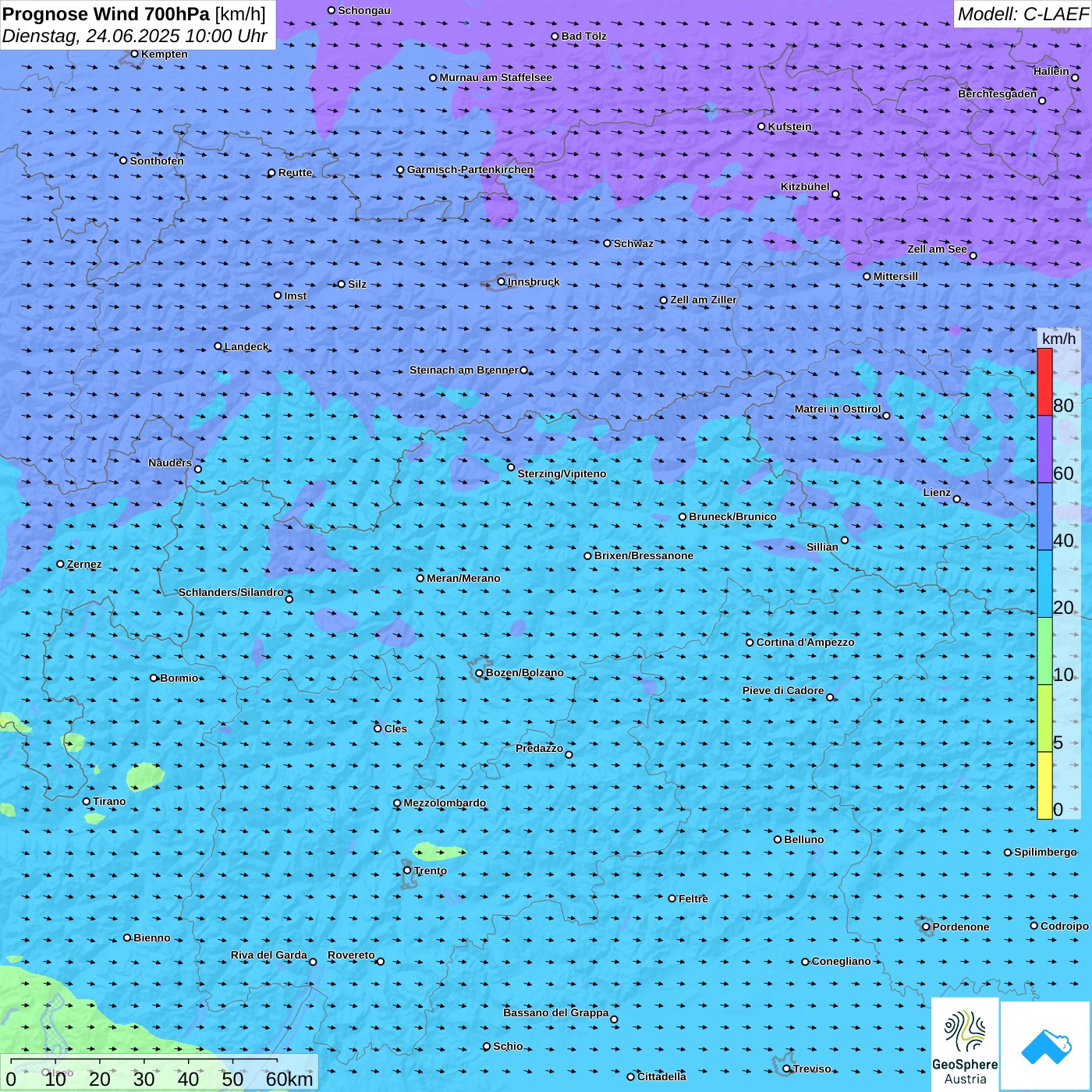Click the 'Murnau am Staffelsee' label
Viewport: 1092px width, 1092px height.
pyautogui.click(x=495, y=77)
